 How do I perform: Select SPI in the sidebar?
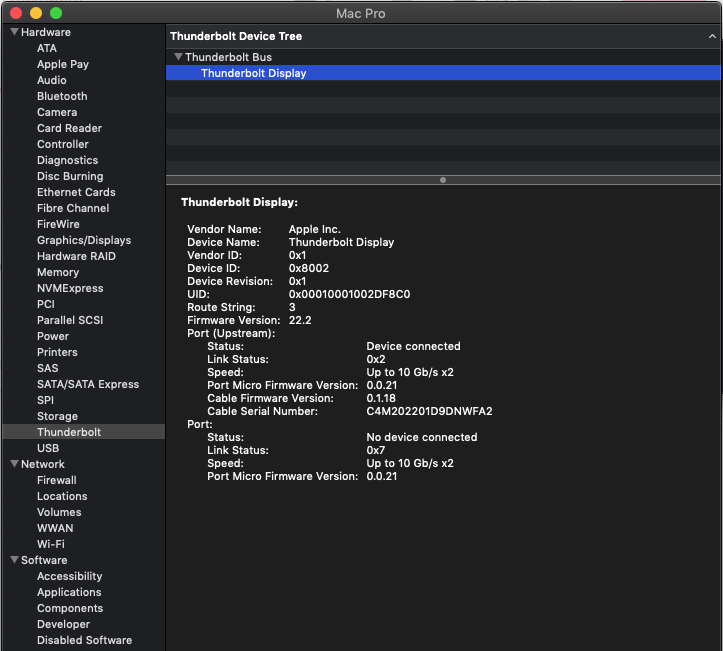pyautogui.click(x=45, y=400)
